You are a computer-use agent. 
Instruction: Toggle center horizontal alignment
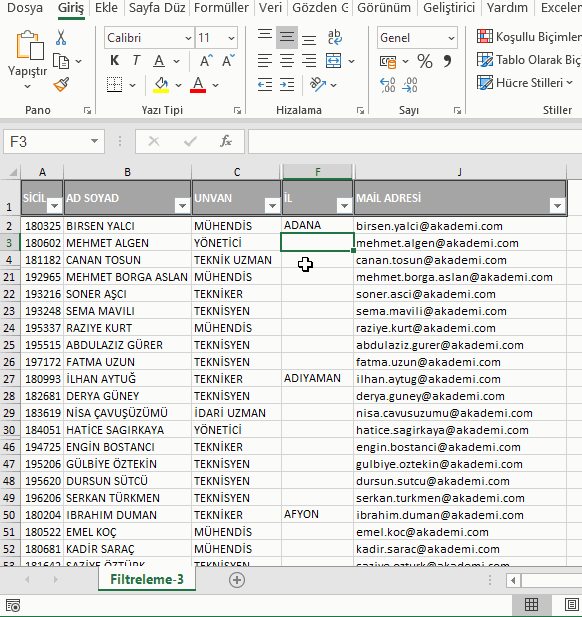point(287,61)
